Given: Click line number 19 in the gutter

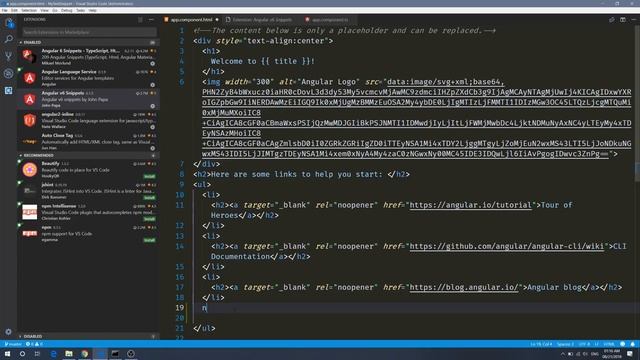Looking at the screenshot, I should pyautogui.click(x=180, y=308).
